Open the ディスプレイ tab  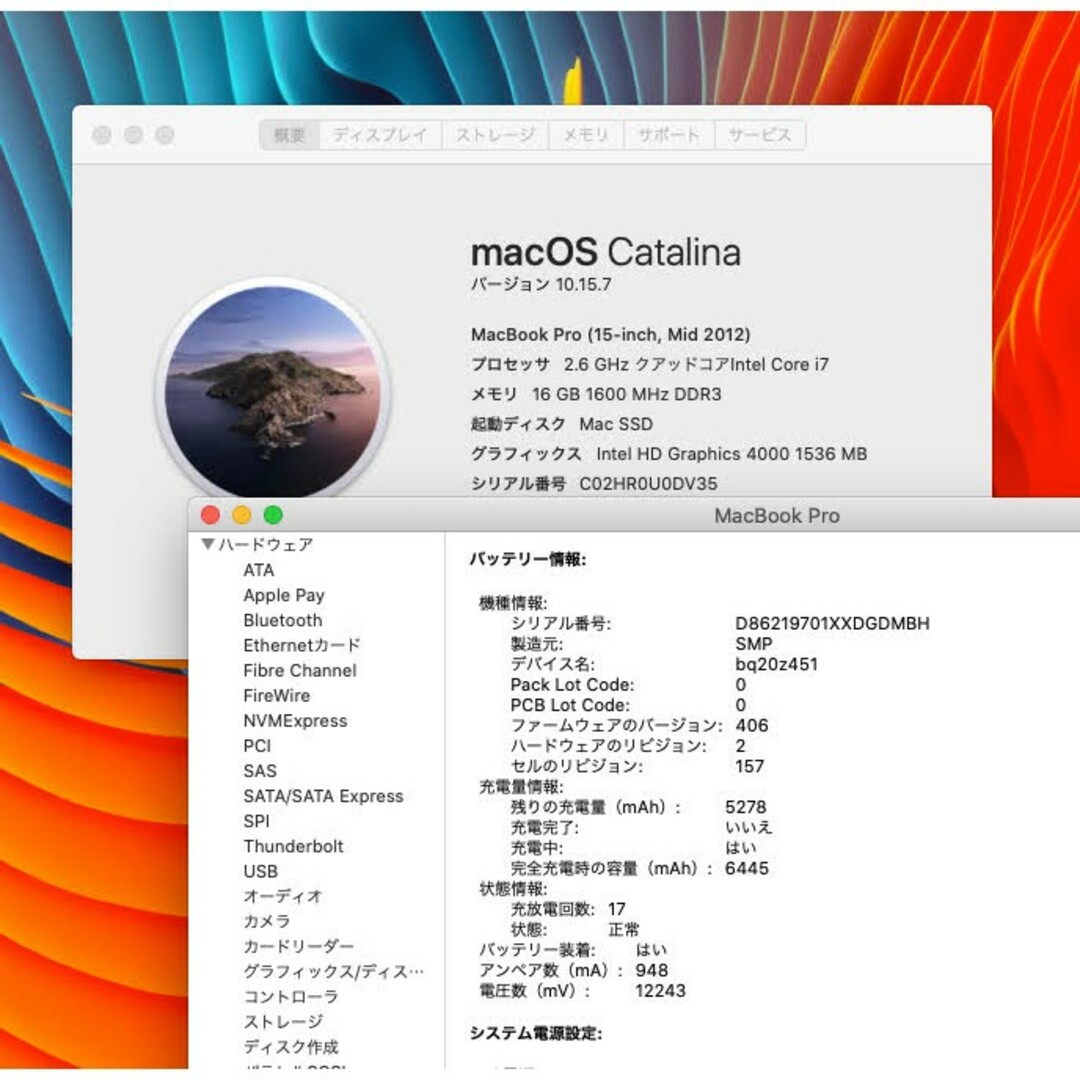pyautogui.click(x=380, y=135)
